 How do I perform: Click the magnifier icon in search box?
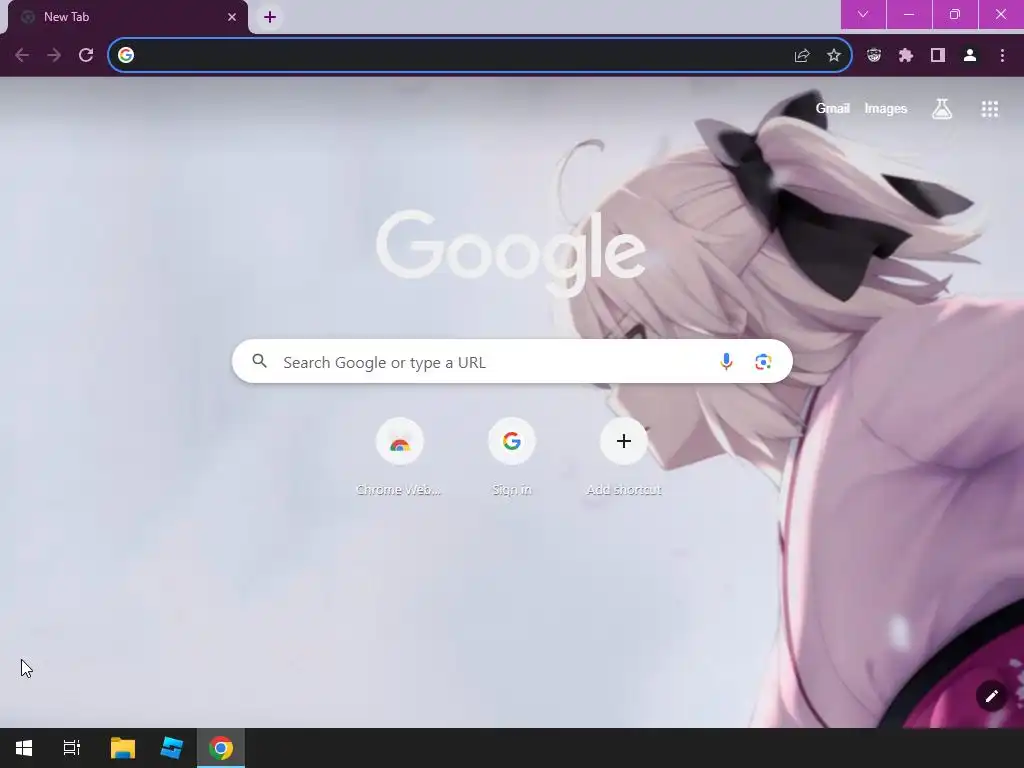[x=259, y=361]
